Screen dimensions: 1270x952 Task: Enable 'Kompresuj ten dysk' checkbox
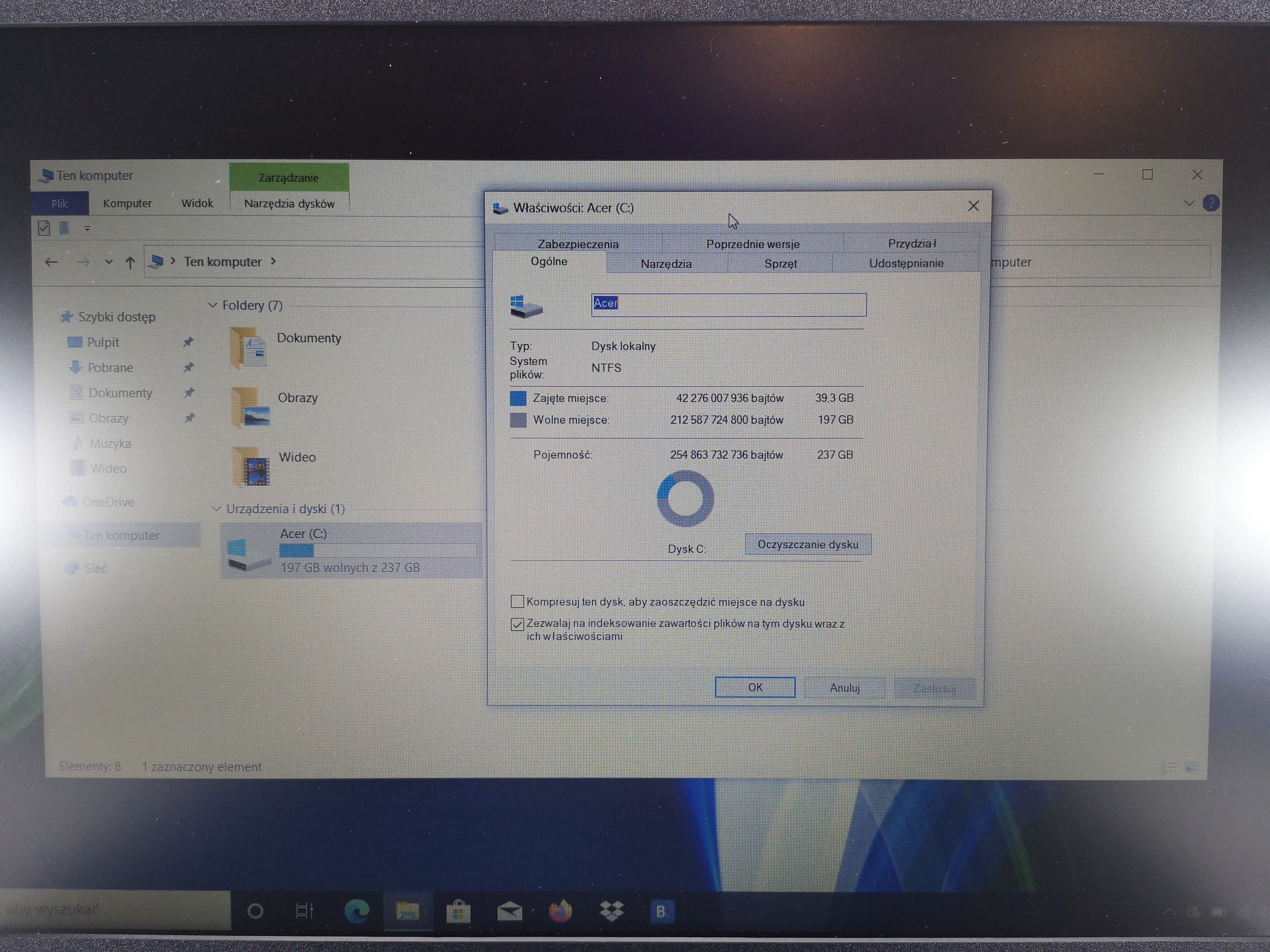coord(517,601)
